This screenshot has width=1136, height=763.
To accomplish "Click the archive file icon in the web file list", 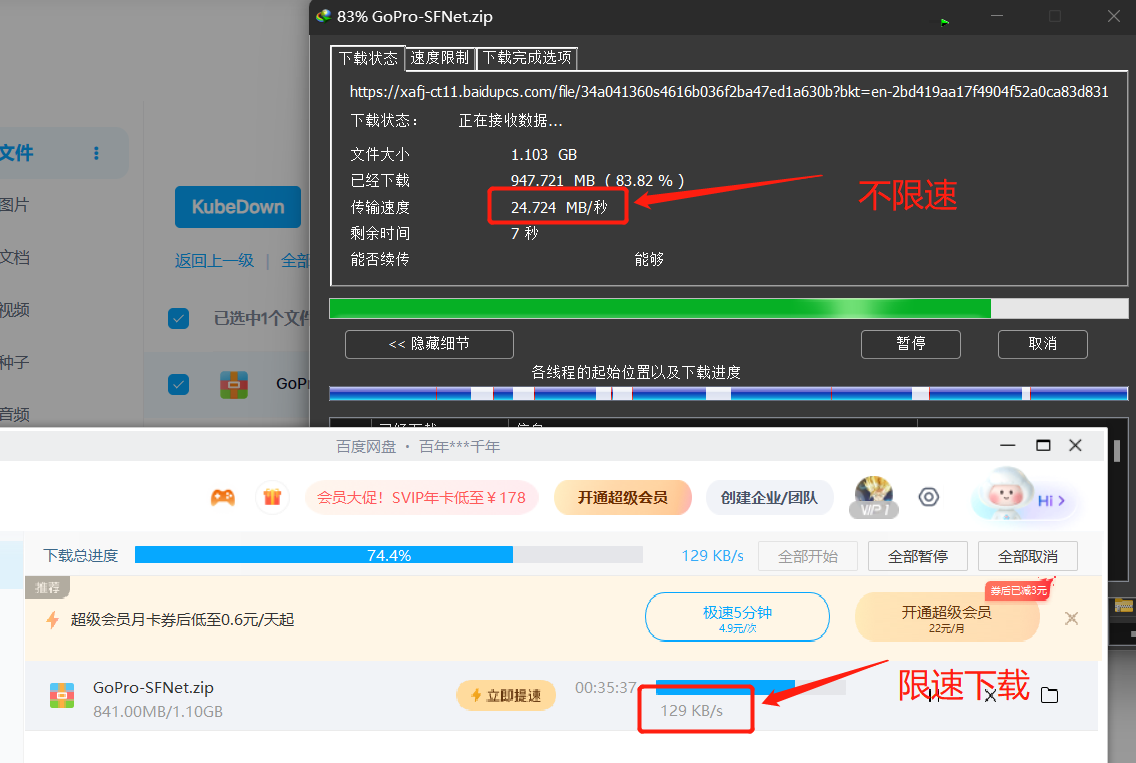I will (x=234, y=385).
